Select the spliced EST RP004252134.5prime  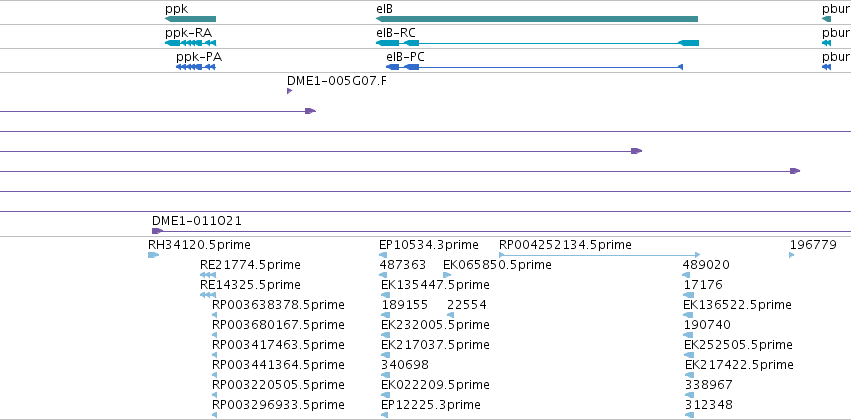point(600,255)
